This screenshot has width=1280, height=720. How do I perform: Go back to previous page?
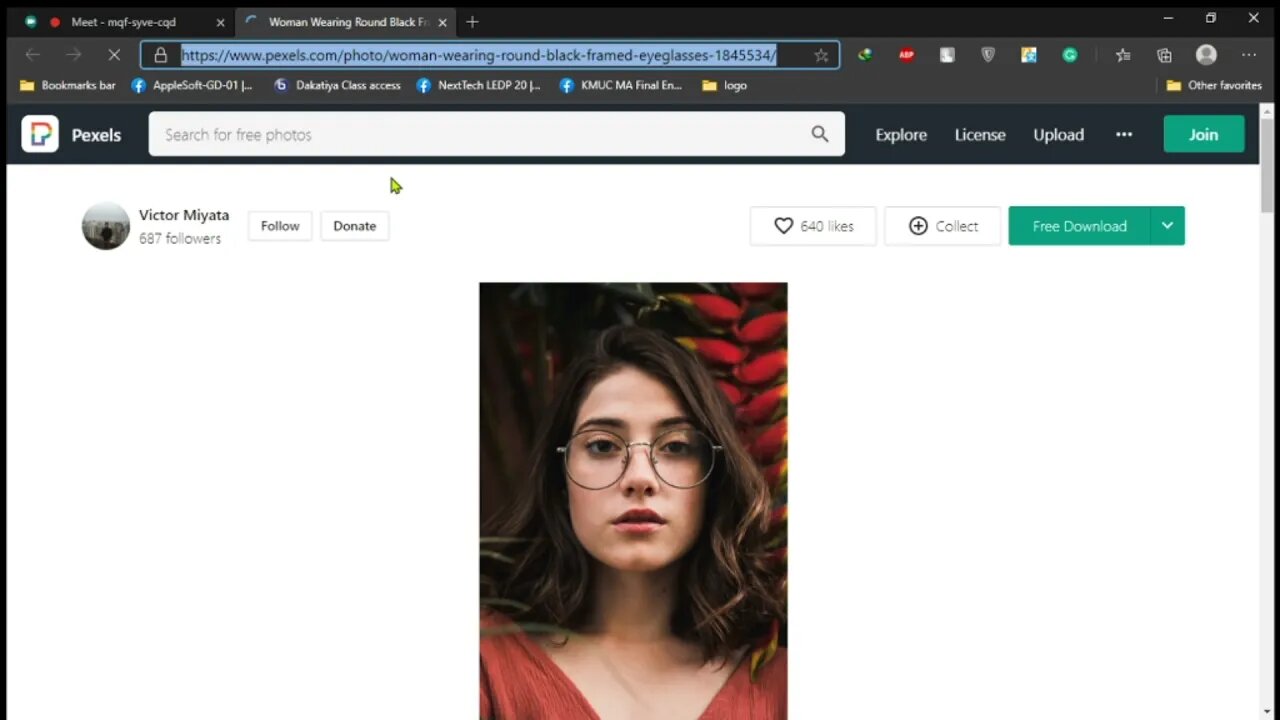(x=32, y=55)
